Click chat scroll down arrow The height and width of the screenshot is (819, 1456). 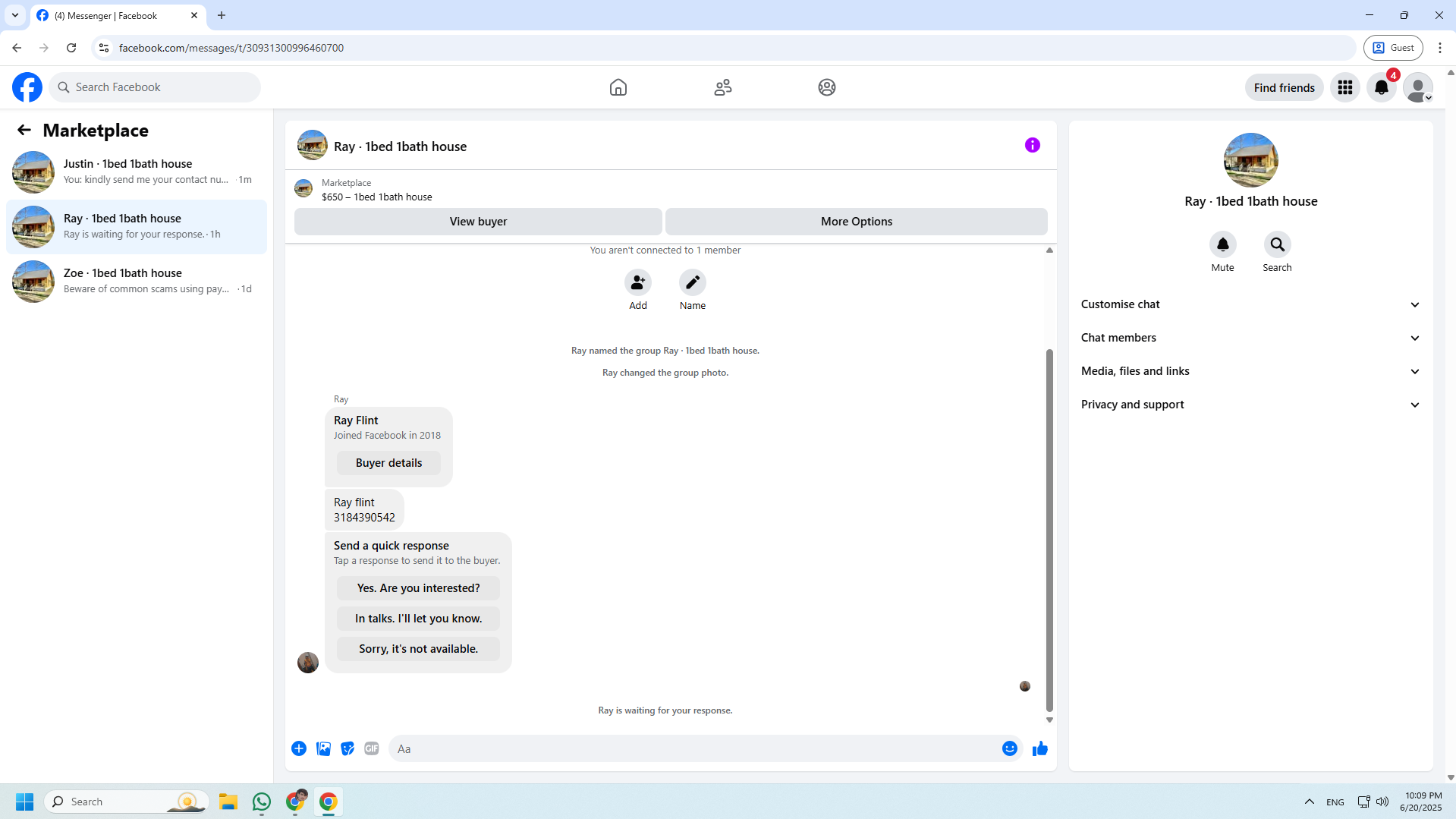(1049, 720)
